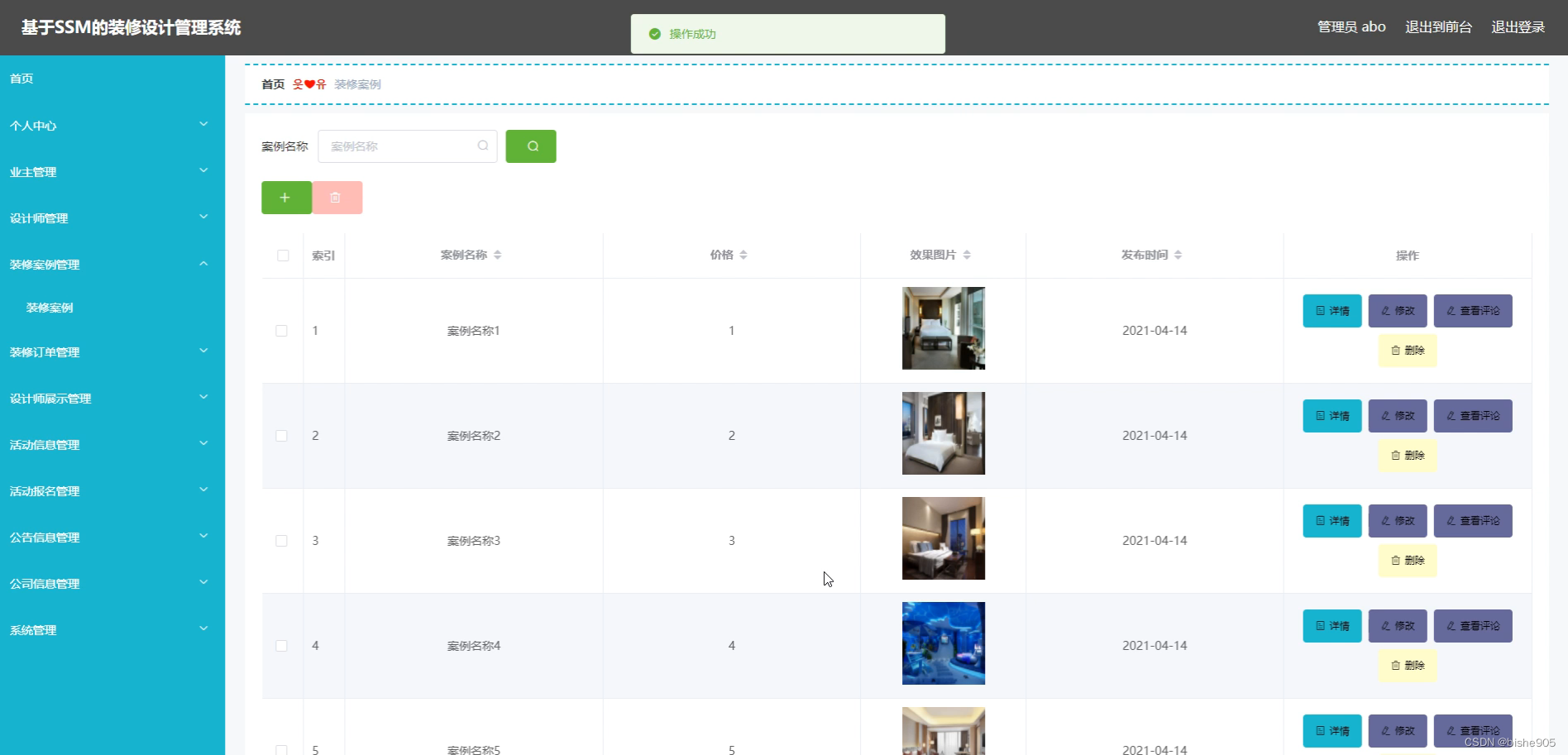
Task: Click 修改 for 案例名称1 row
Action: [1398, 311]
